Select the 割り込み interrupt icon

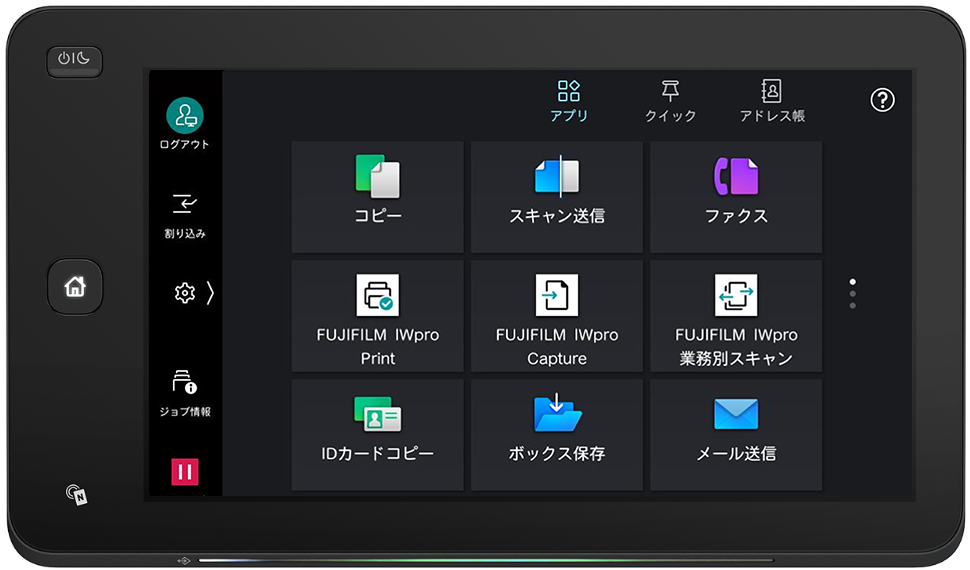[x=184, y=204]
